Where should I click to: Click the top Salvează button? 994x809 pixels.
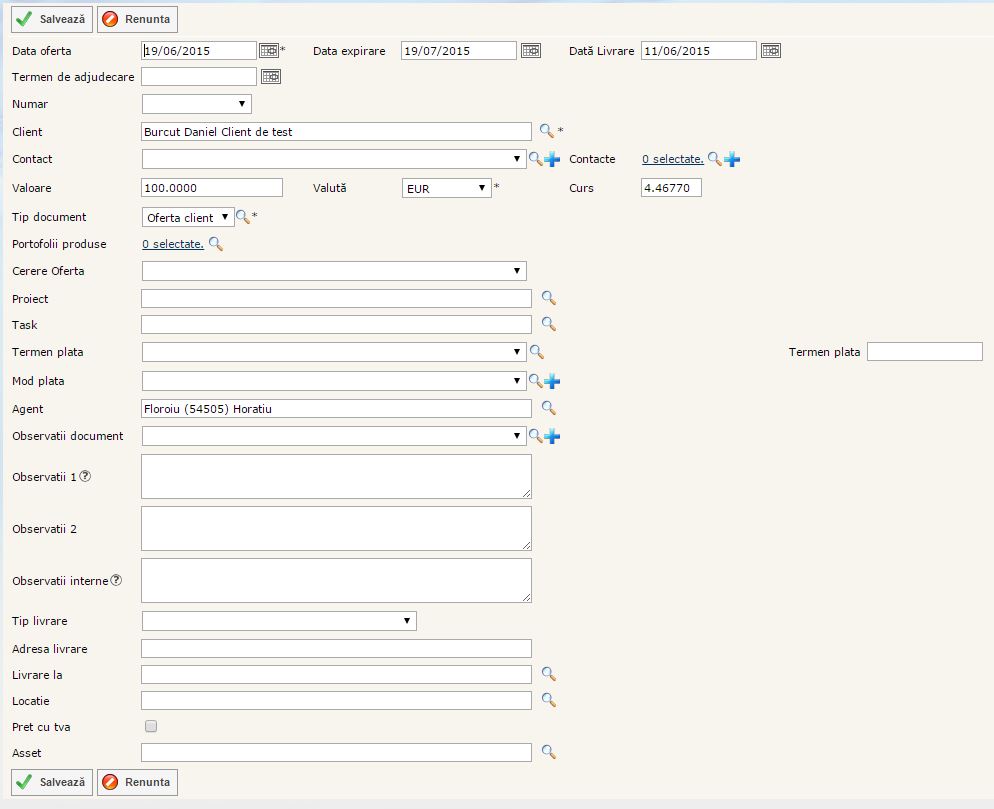point(52,19)
